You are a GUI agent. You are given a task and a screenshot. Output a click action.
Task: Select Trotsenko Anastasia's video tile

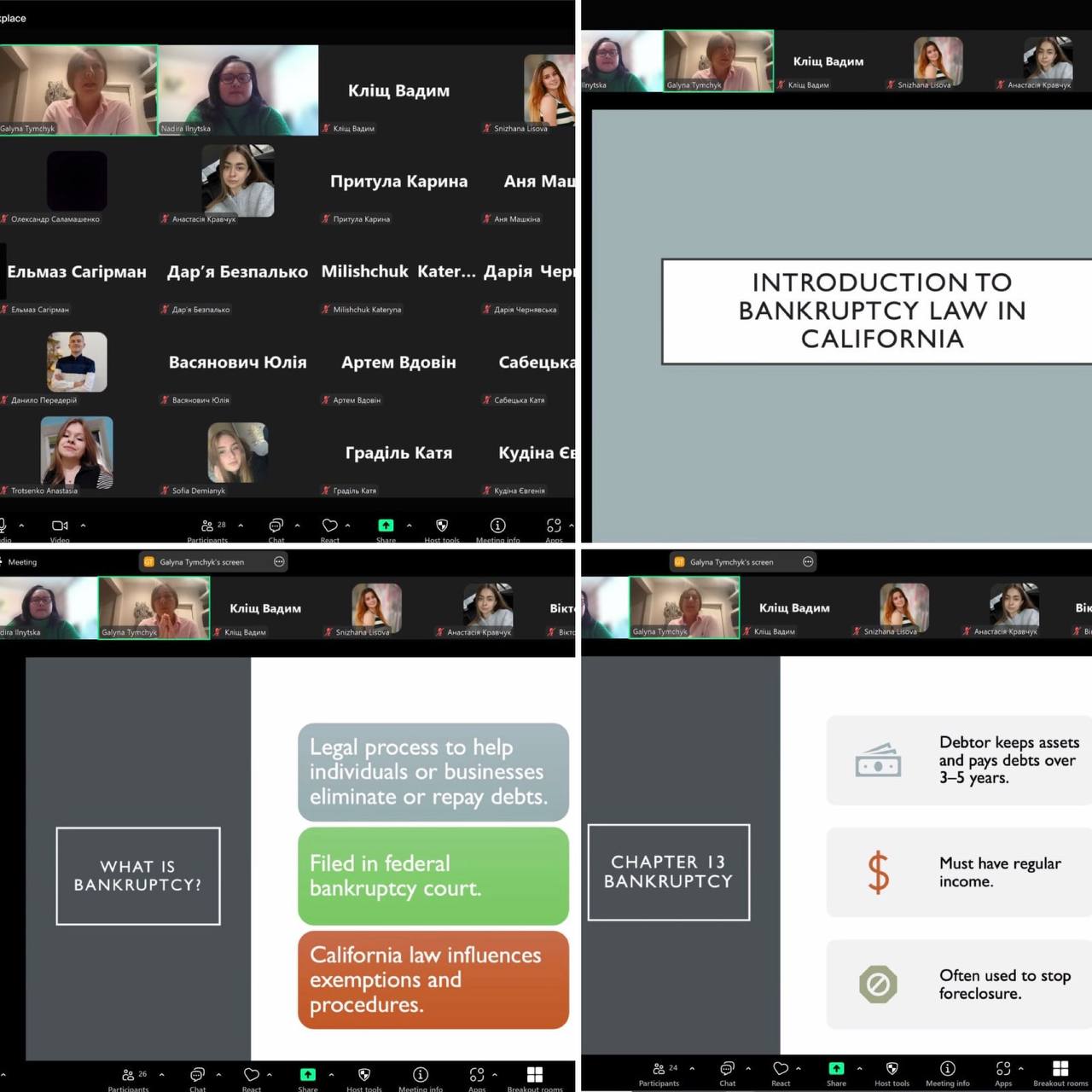[77, 453]
